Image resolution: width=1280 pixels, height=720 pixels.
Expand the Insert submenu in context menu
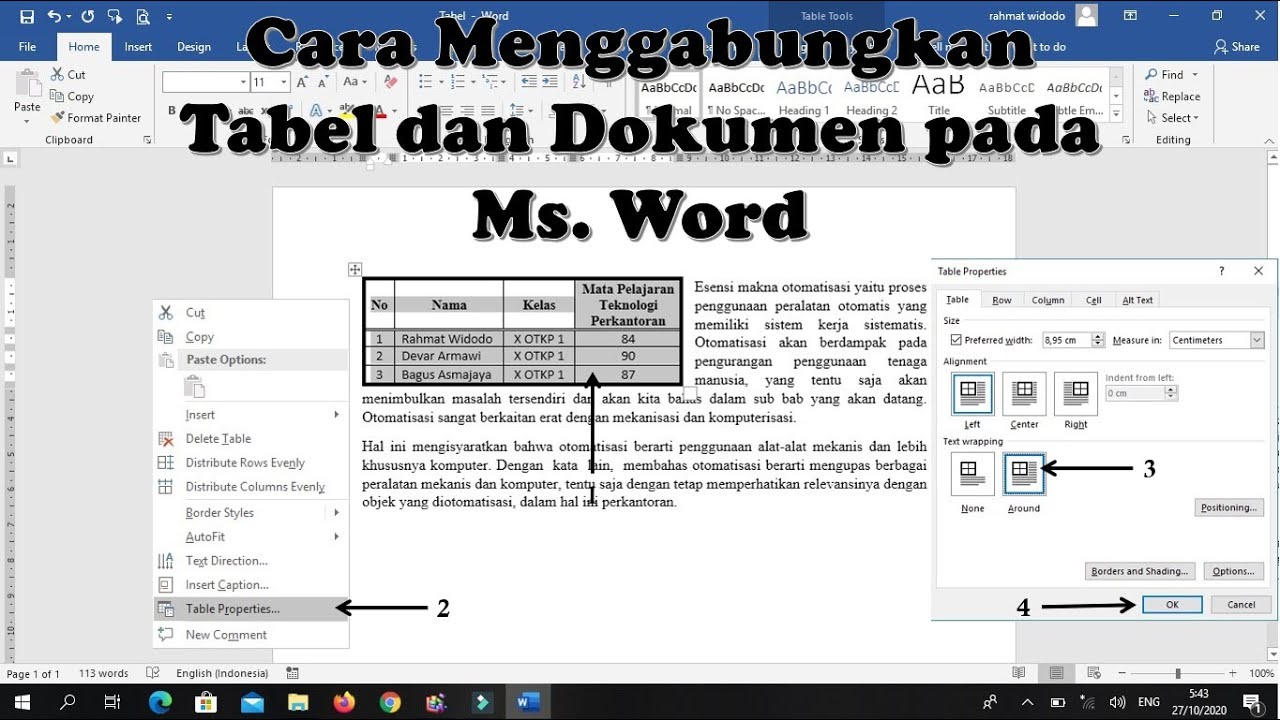250,414
